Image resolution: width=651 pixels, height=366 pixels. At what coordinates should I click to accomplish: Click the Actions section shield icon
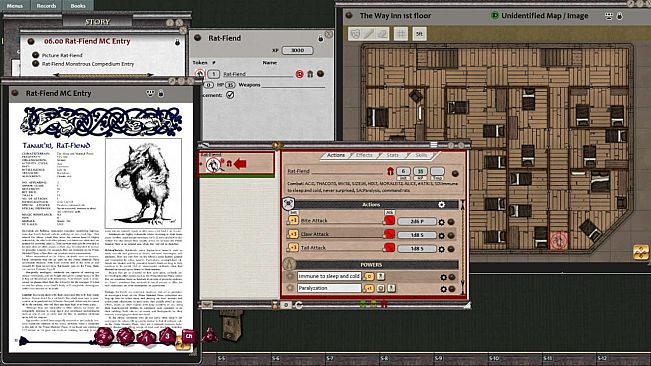[289, 204]
